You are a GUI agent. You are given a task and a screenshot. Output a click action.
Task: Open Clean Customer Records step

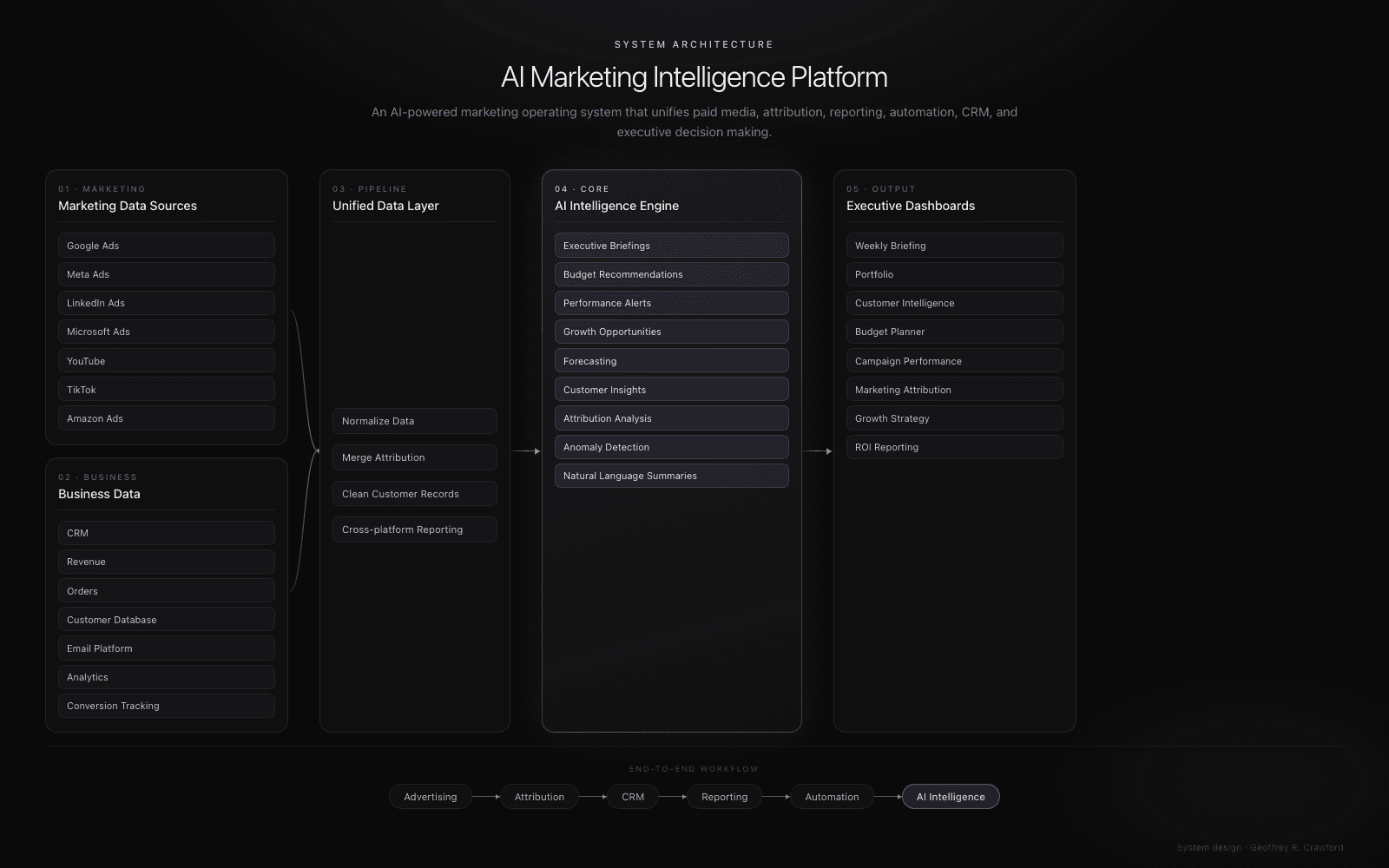click(415, 494)
